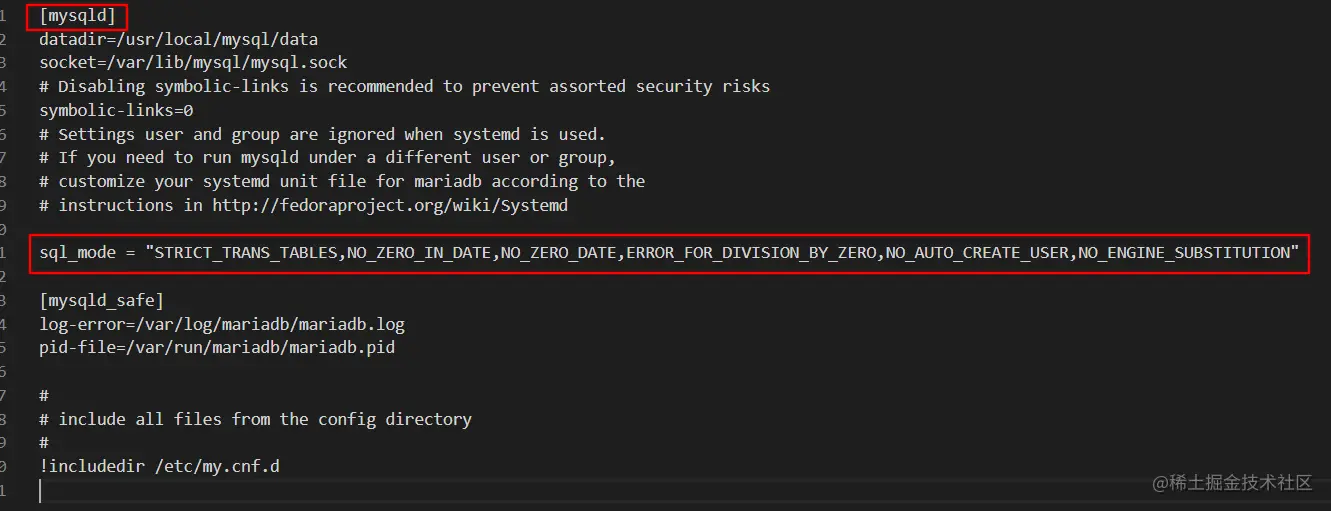The width and height of the screenshot is (1331, 511).
Task: Click NO_AUTO_CREATE_USER in sql_mode
Action: [x=976, y=252]
